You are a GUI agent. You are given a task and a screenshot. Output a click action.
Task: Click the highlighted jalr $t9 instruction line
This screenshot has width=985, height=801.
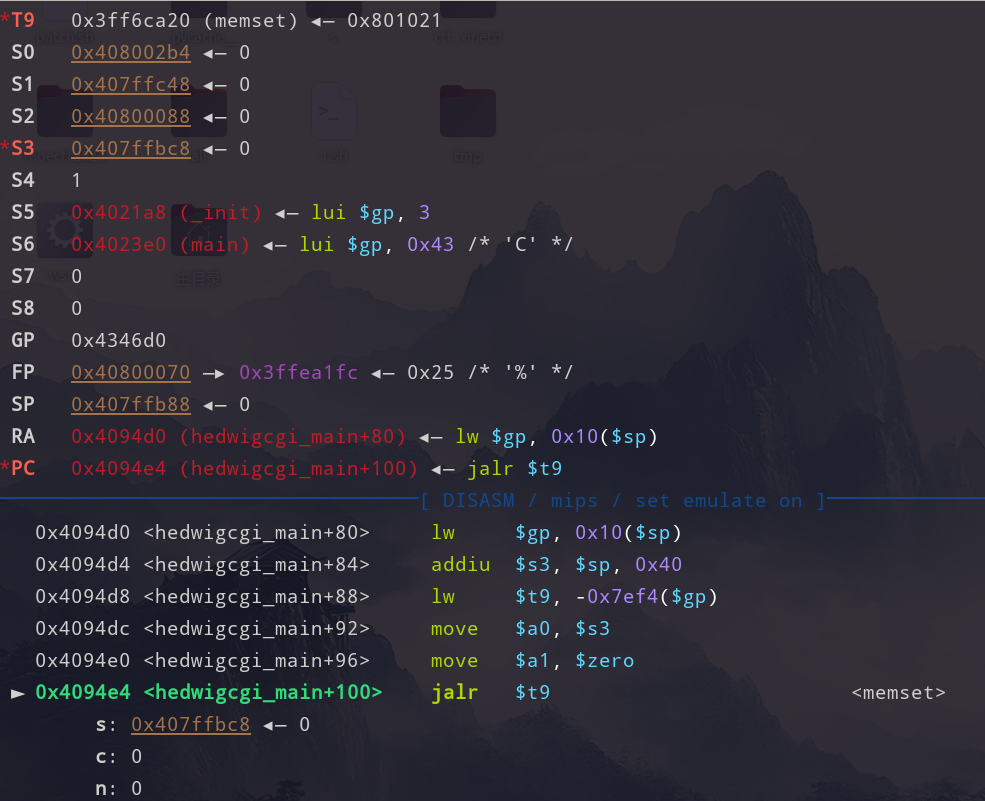click(x=490, y=692)
